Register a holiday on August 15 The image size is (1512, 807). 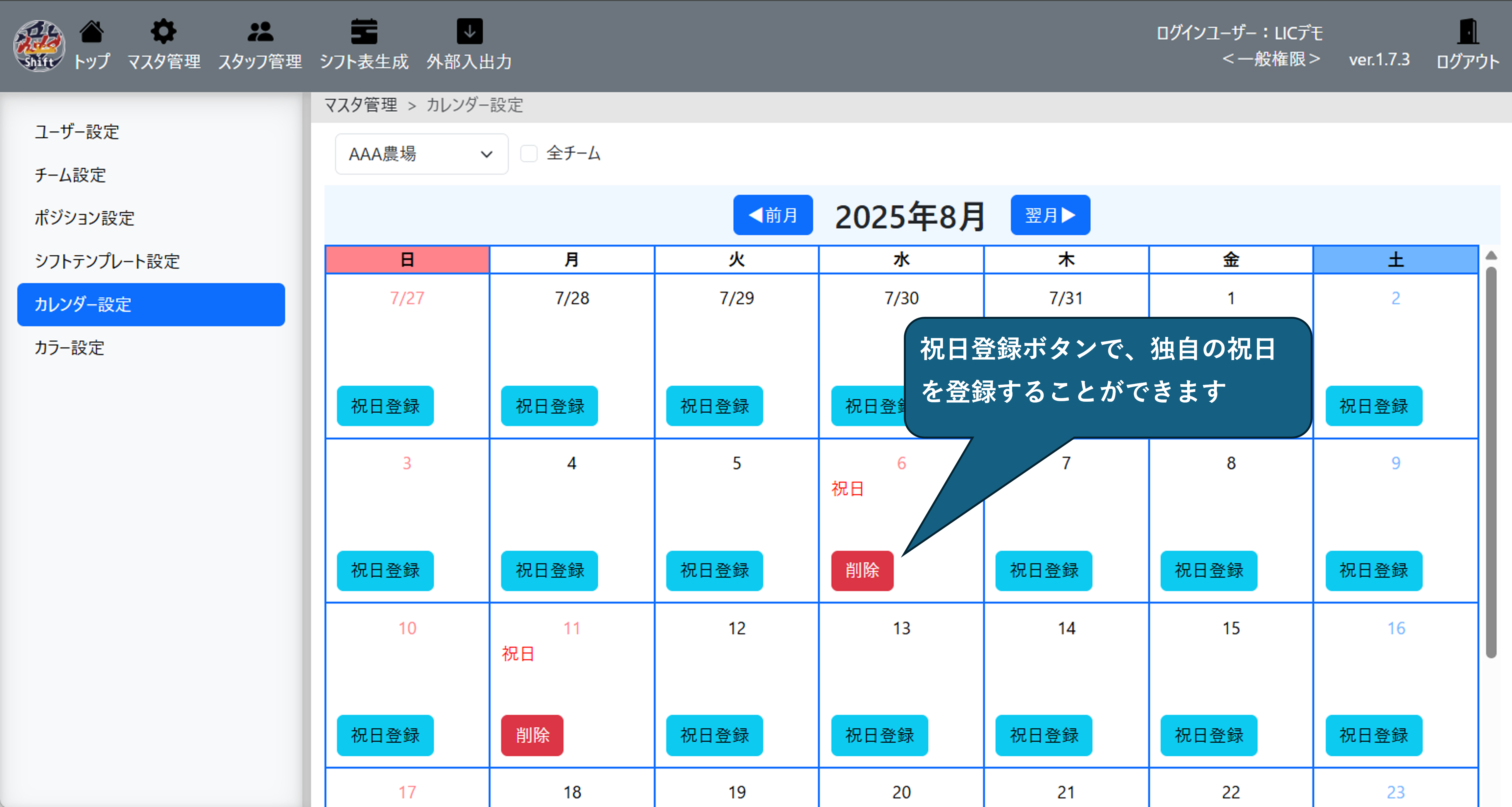click(1208, 735)
